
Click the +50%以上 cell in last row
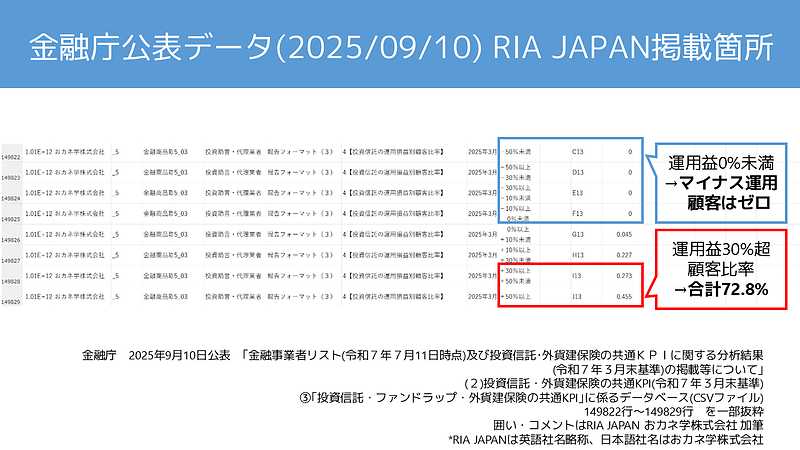pos(518,297)
